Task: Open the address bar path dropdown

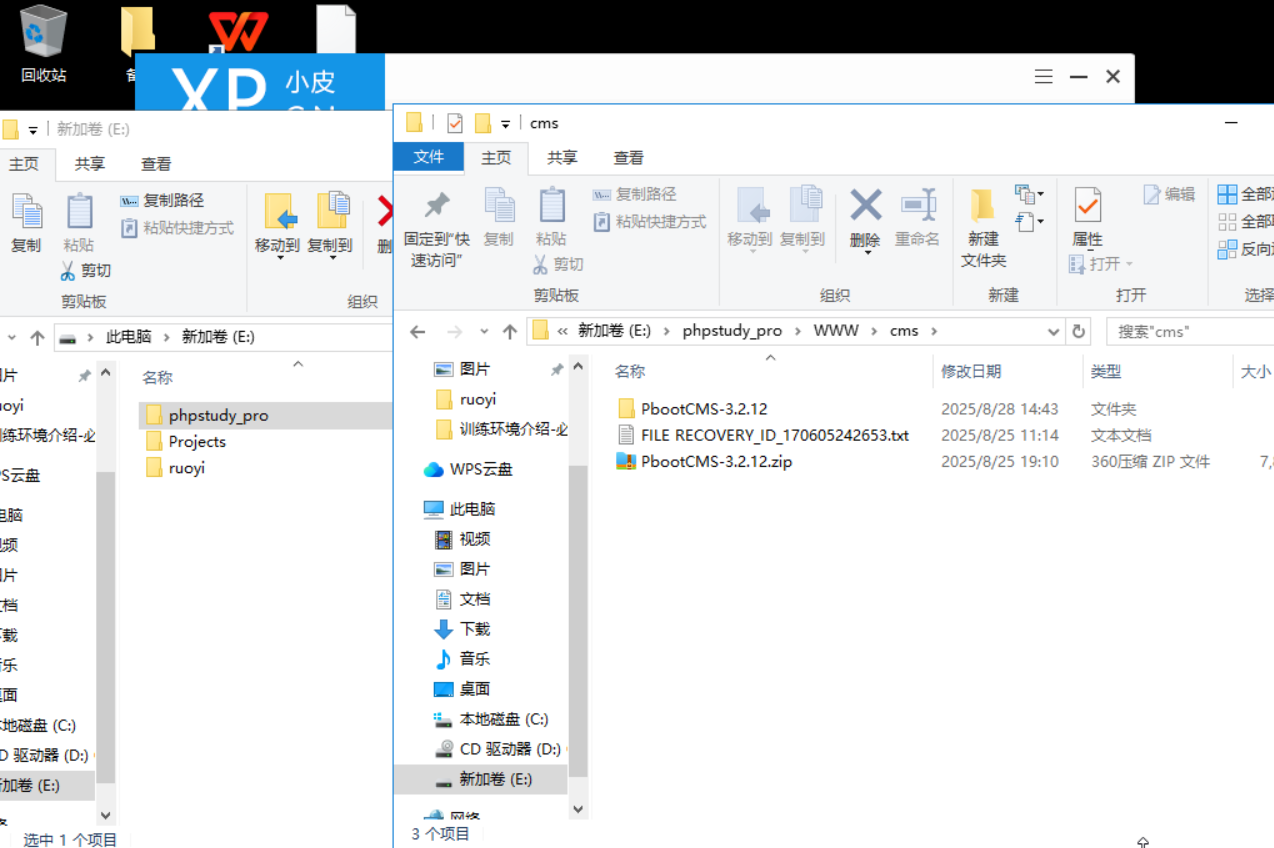Action: tap(1053, 330)
